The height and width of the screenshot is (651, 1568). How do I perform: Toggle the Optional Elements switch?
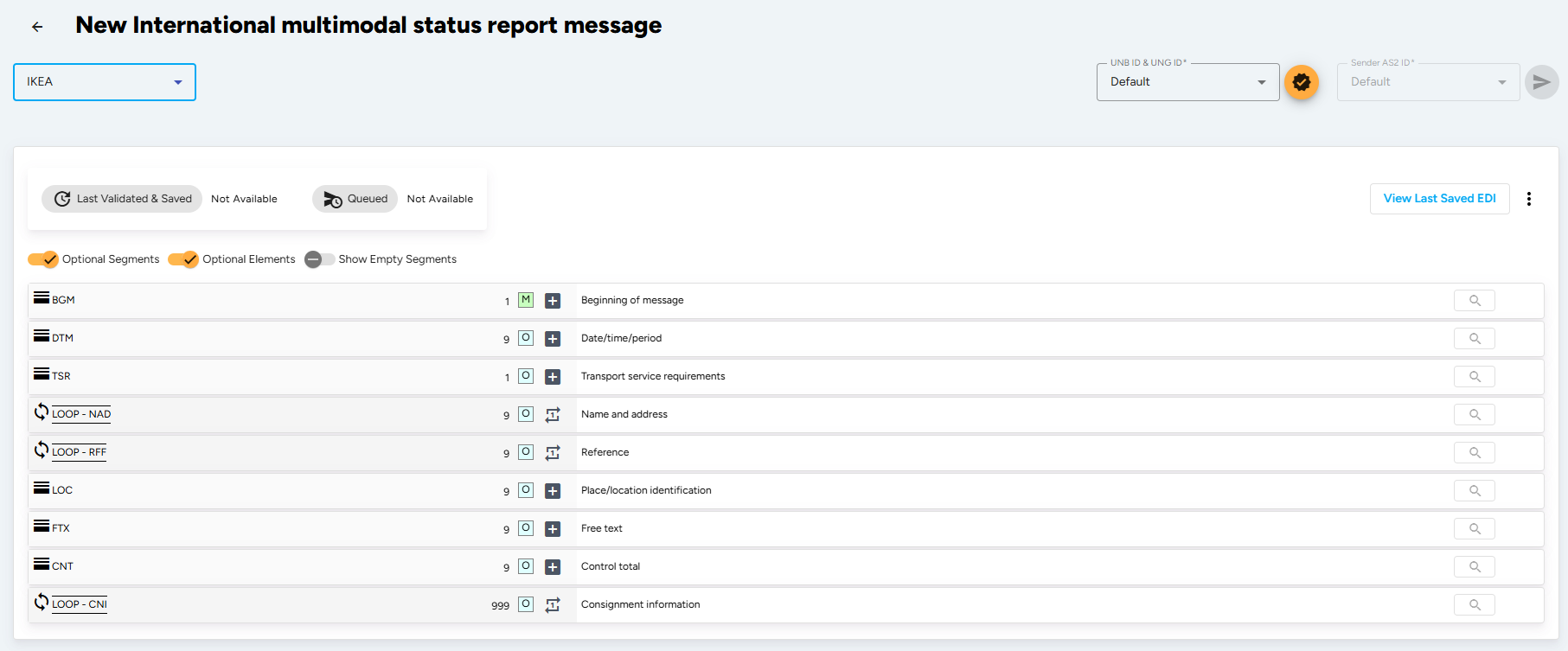point(183,259)
